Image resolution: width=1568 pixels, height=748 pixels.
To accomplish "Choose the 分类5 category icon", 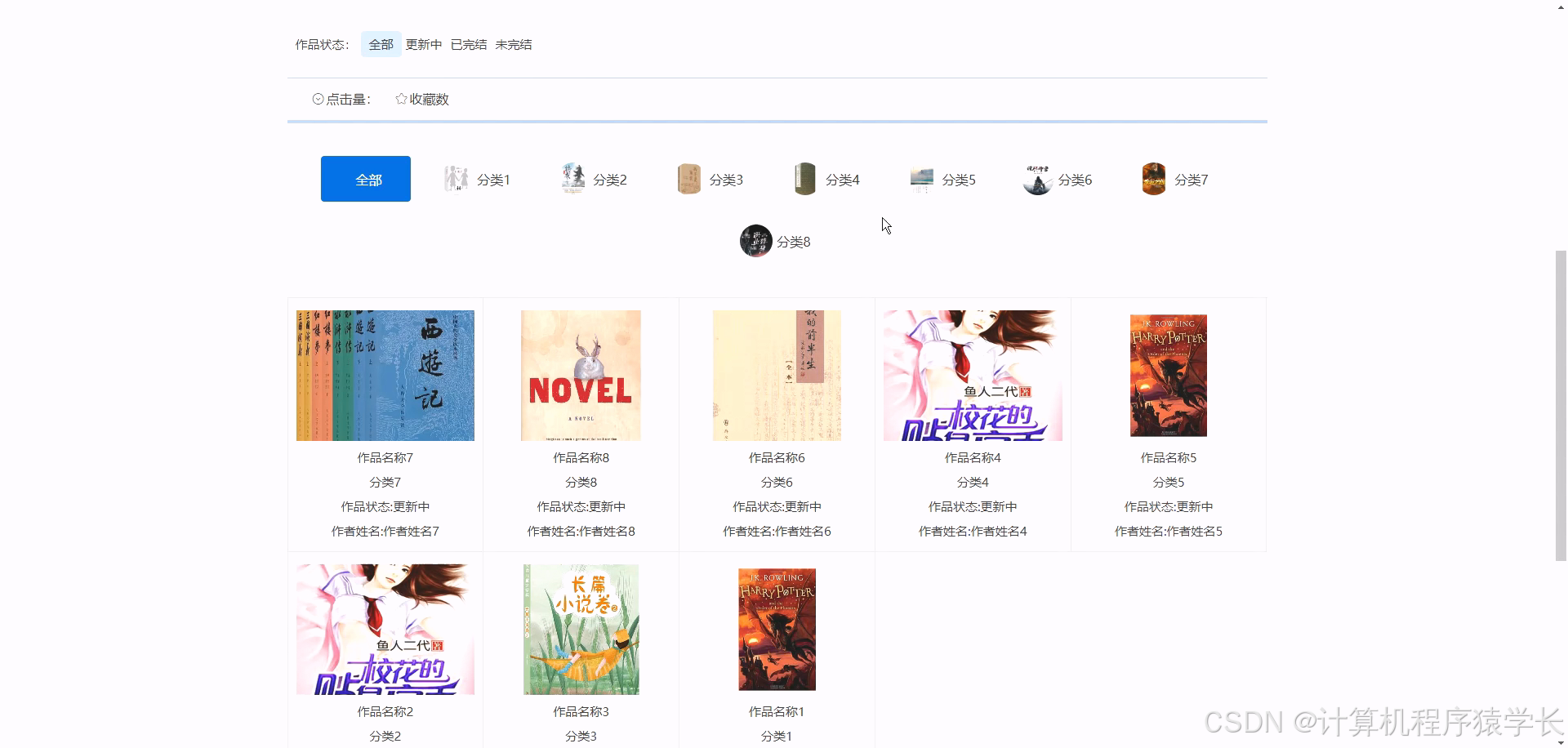I will point(921,178).
